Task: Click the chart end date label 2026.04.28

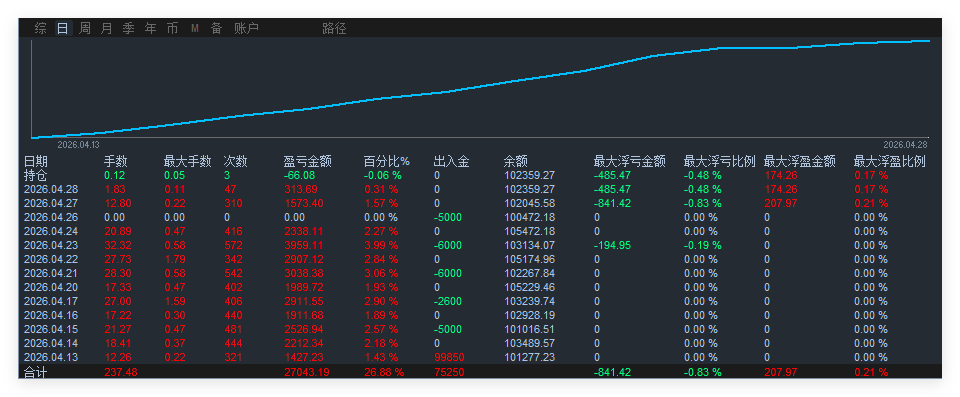Action: coord(905,145)
